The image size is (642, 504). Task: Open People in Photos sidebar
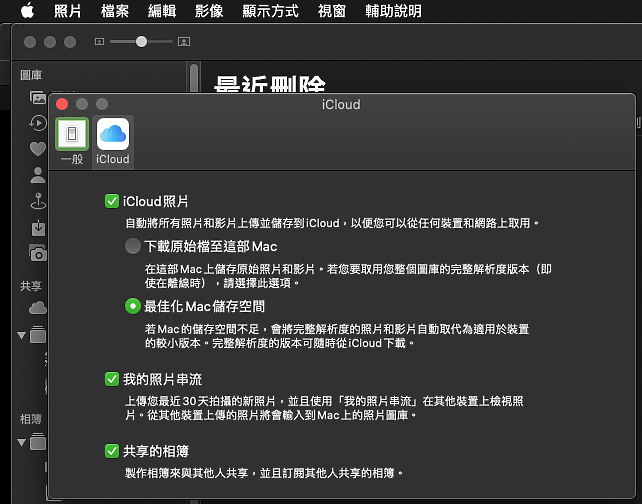pos(38,175)
